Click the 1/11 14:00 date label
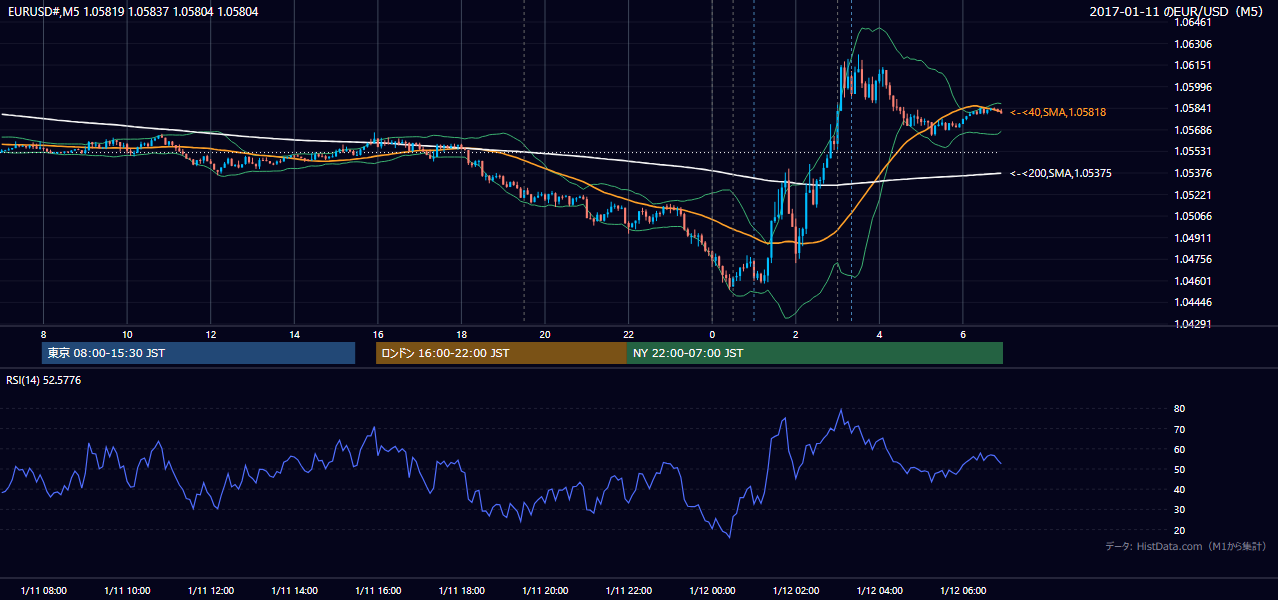 tap(294, 590)
